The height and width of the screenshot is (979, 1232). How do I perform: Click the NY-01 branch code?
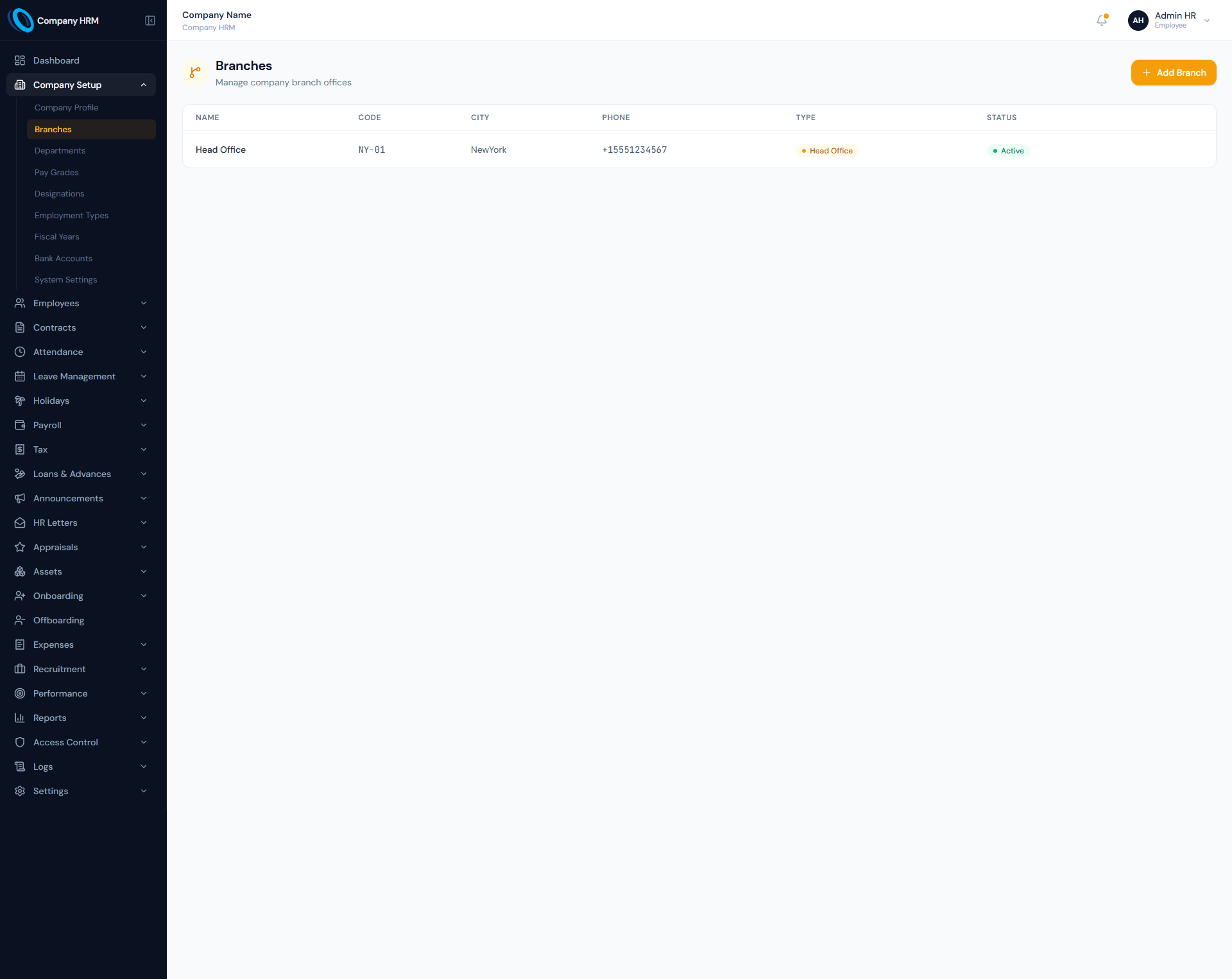(x=372, y=150)
